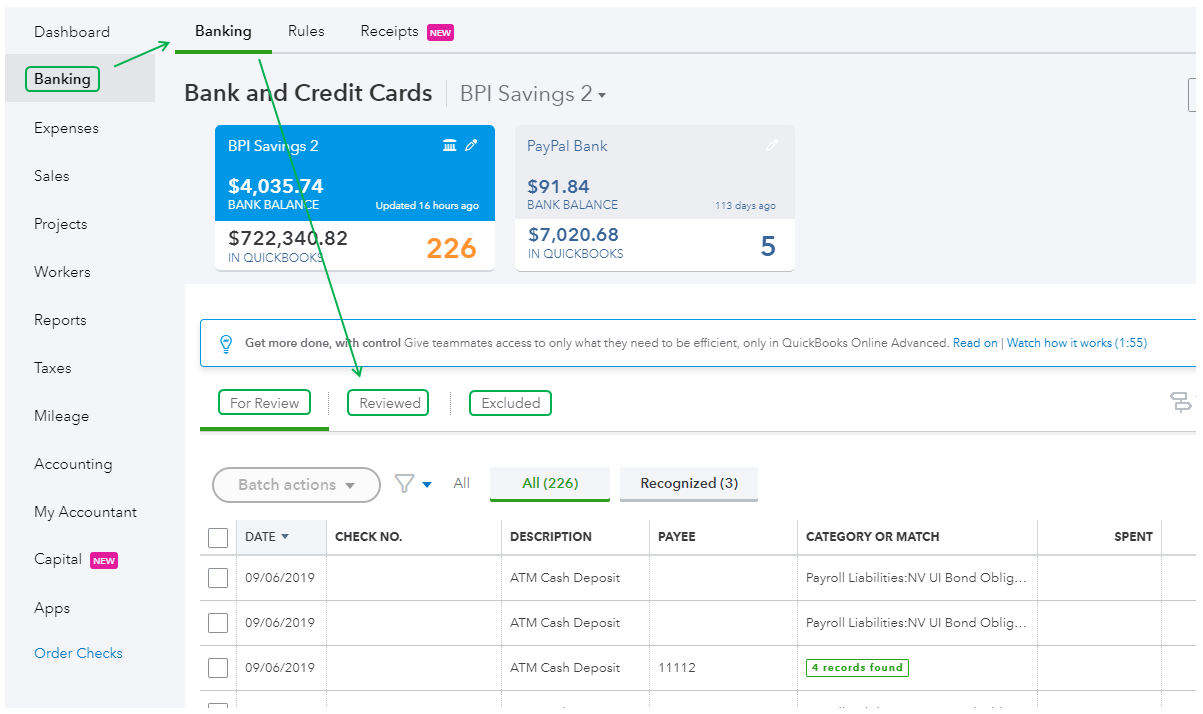Screen dimensions: 1203x714
Task: Click the lightbulb icon in the tip banner
Action: pyautogui.click(x=226, y=342)
